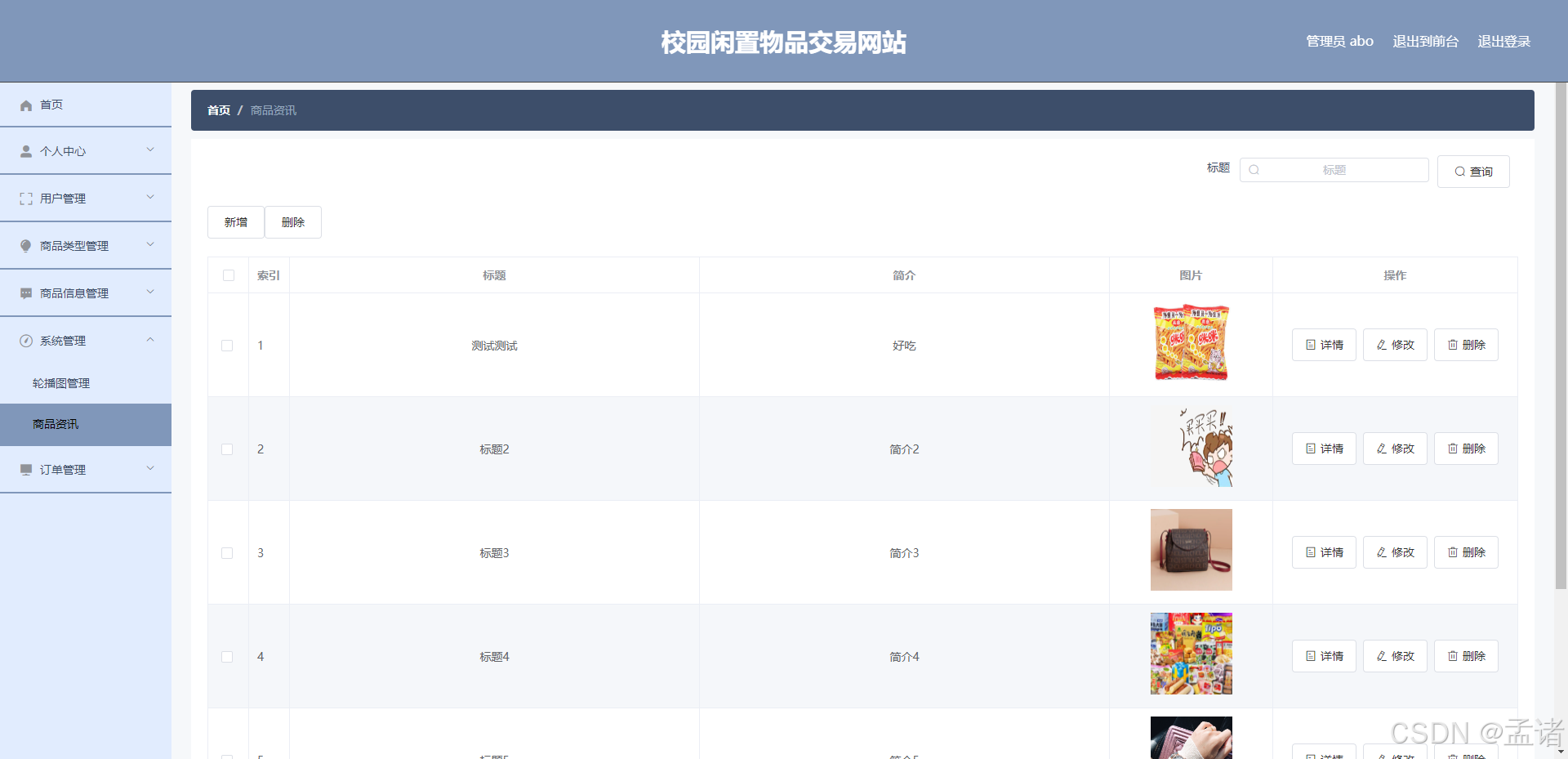Check the checkbox for row 1, 测试测试
Image resolution: width=1568 pixels, height=759 pixels.
coord(227,346)
